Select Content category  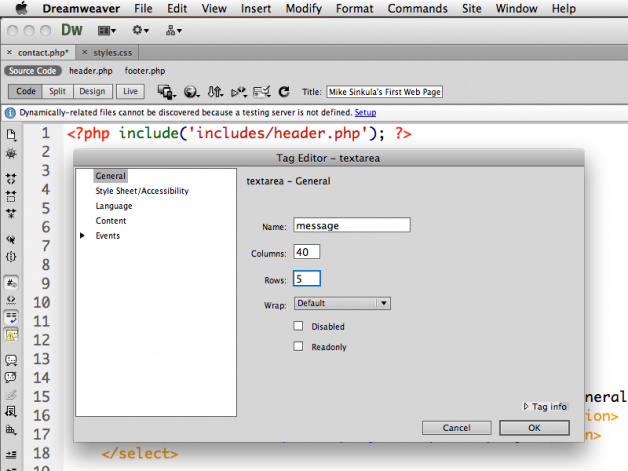tap(111, 221)
